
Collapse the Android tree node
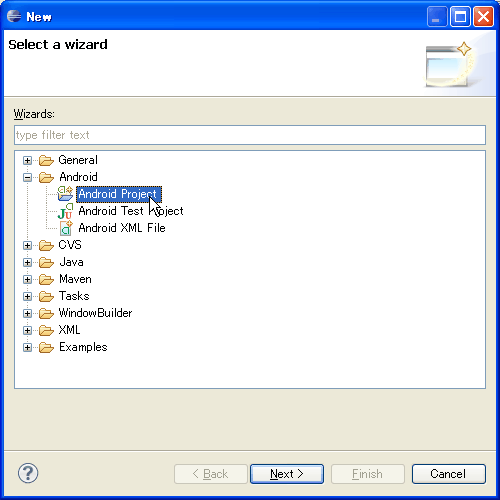point(28,177)
